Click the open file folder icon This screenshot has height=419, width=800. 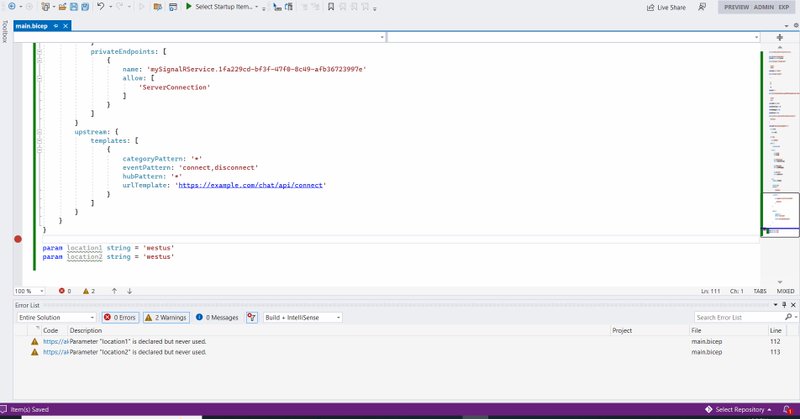coord(62,7)
